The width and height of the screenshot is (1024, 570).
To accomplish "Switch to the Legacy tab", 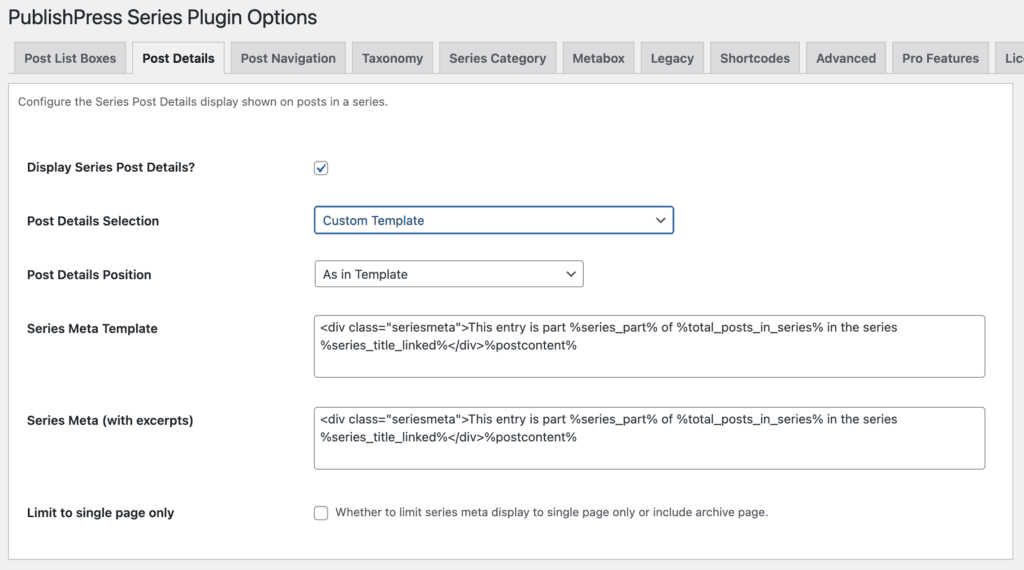I will click(672, 58).
